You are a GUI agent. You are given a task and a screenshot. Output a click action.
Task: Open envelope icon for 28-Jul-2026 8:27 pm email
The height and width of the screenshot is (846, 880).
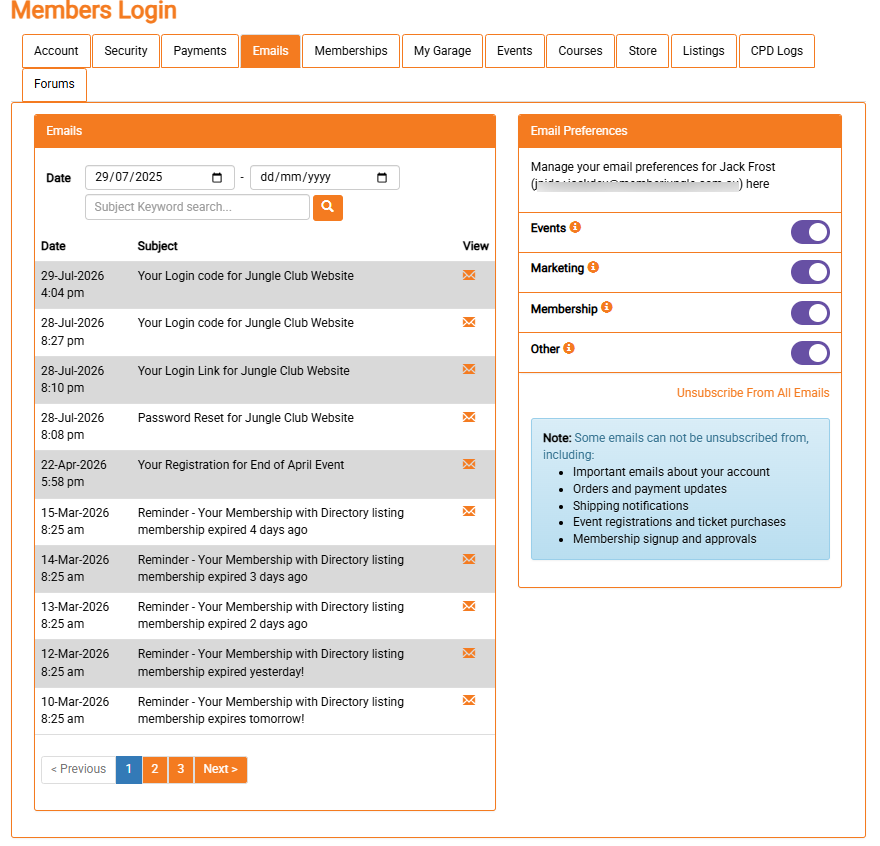click(469, 322)
